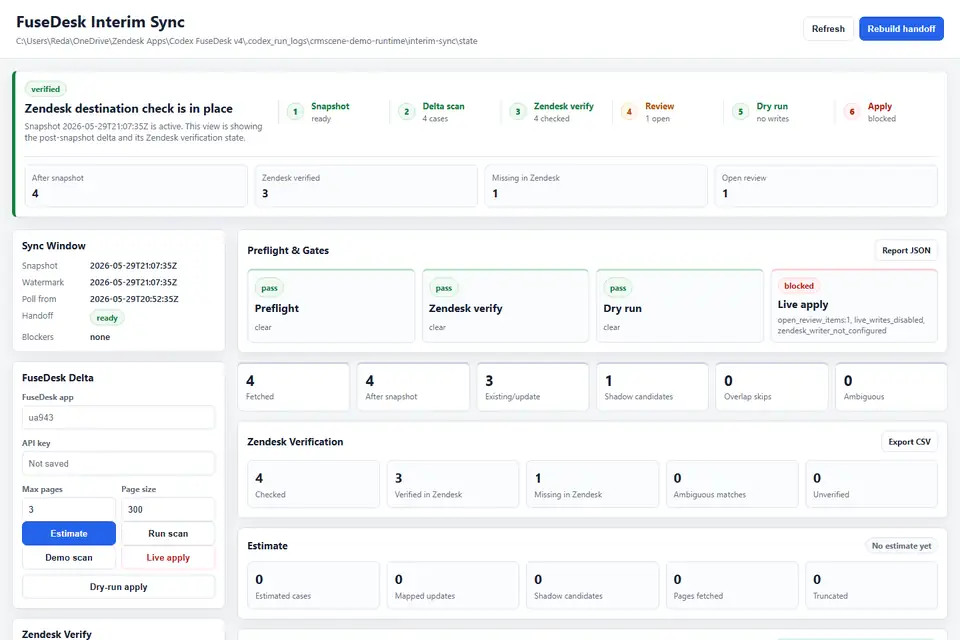The height and width of the screenshot is (640, 960).
Task: Select the Unverified card
Action: click(872, 484)
